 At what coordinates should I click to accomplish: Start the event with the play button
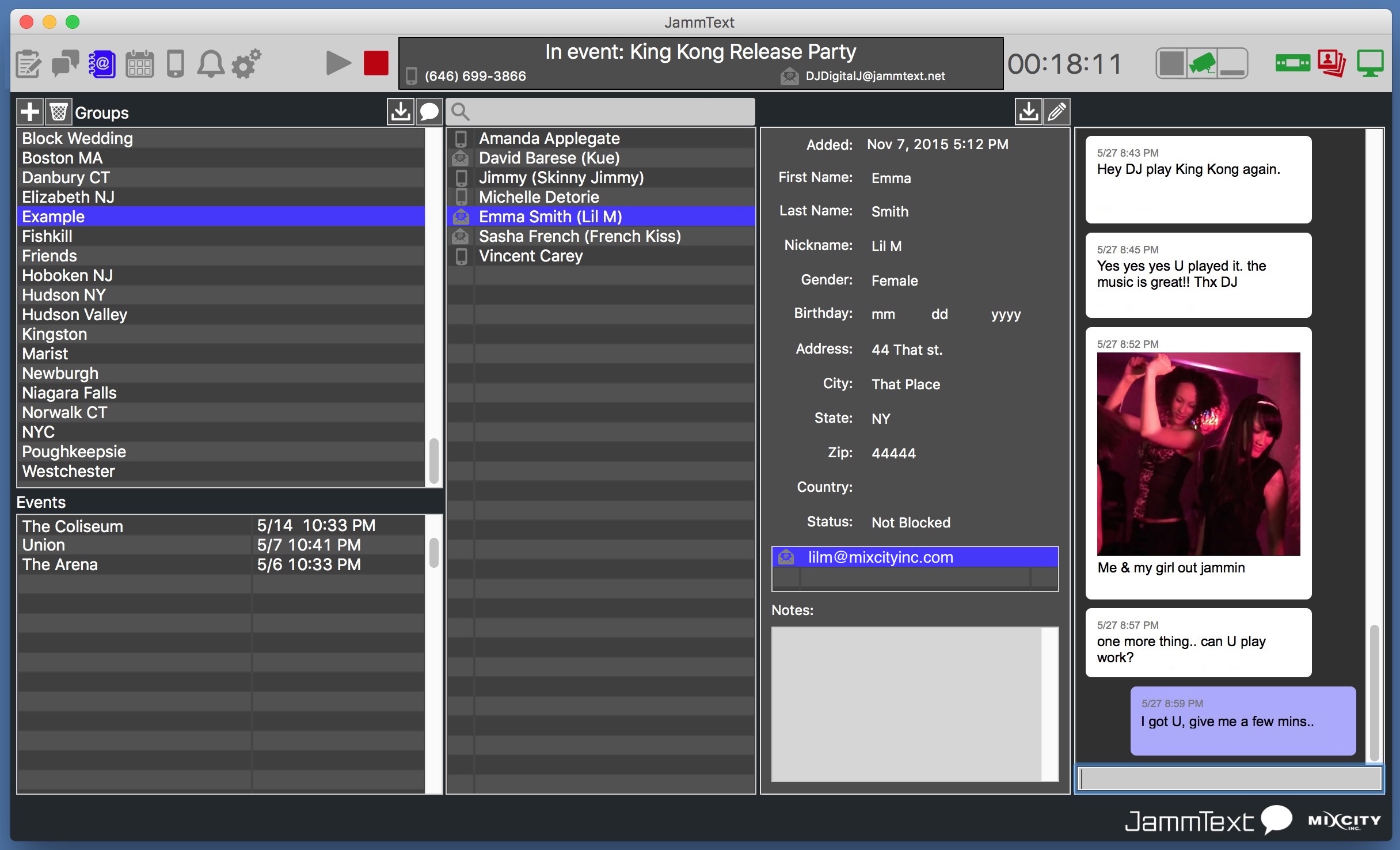(338, 63)
